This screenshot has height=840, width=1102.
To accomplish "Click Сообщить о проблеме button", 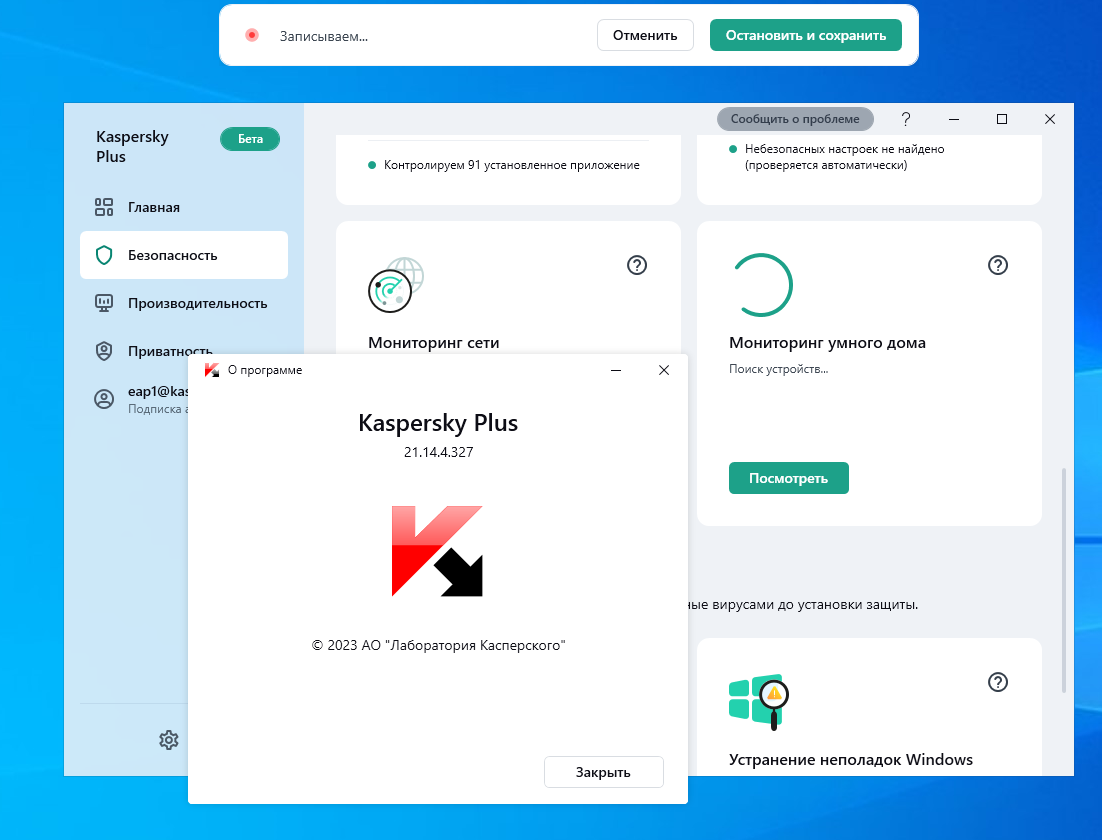I will pyautogui.click(x=795, y=119).
